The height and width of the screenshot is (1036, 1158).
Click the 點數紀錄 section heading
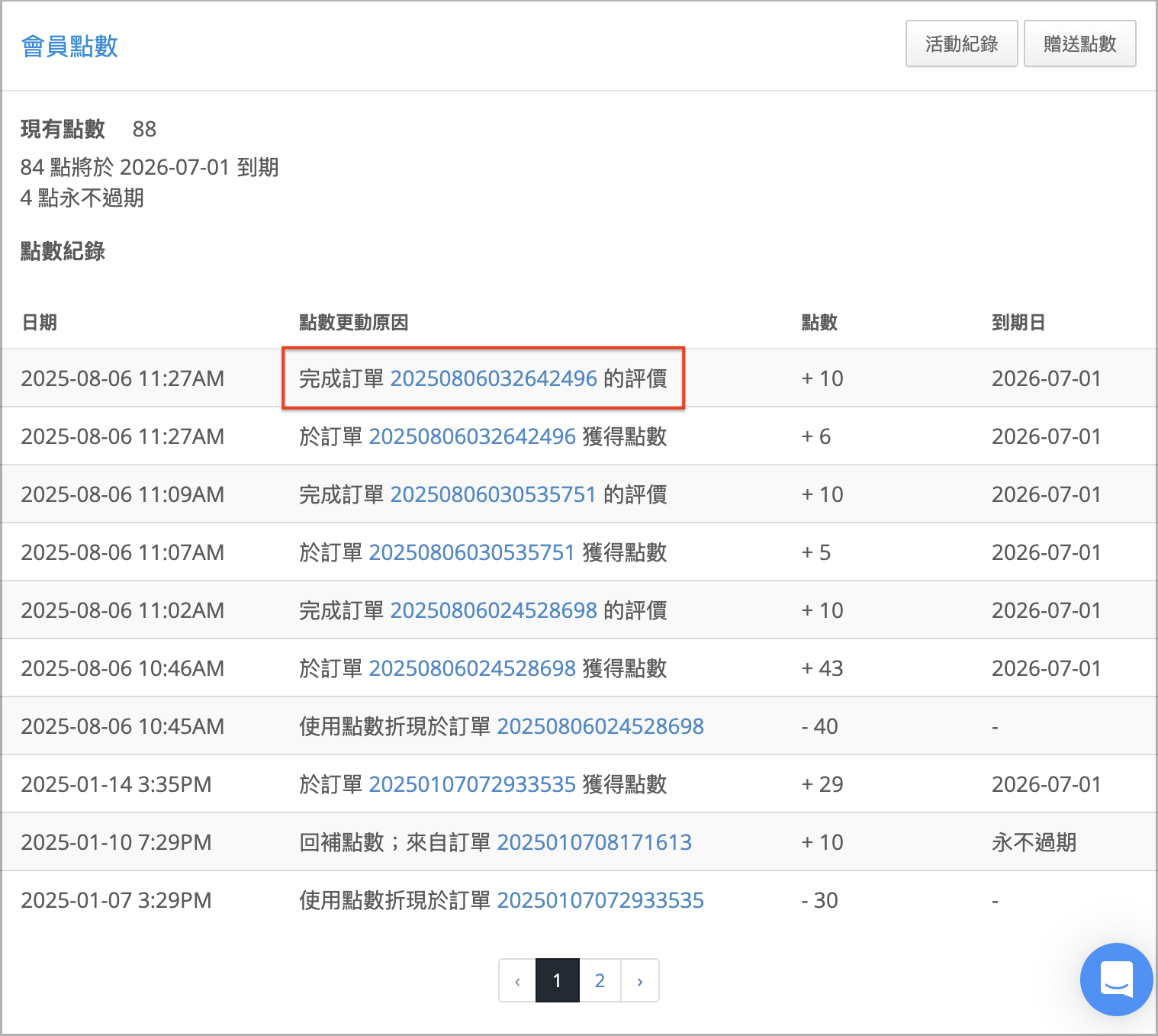63,251
